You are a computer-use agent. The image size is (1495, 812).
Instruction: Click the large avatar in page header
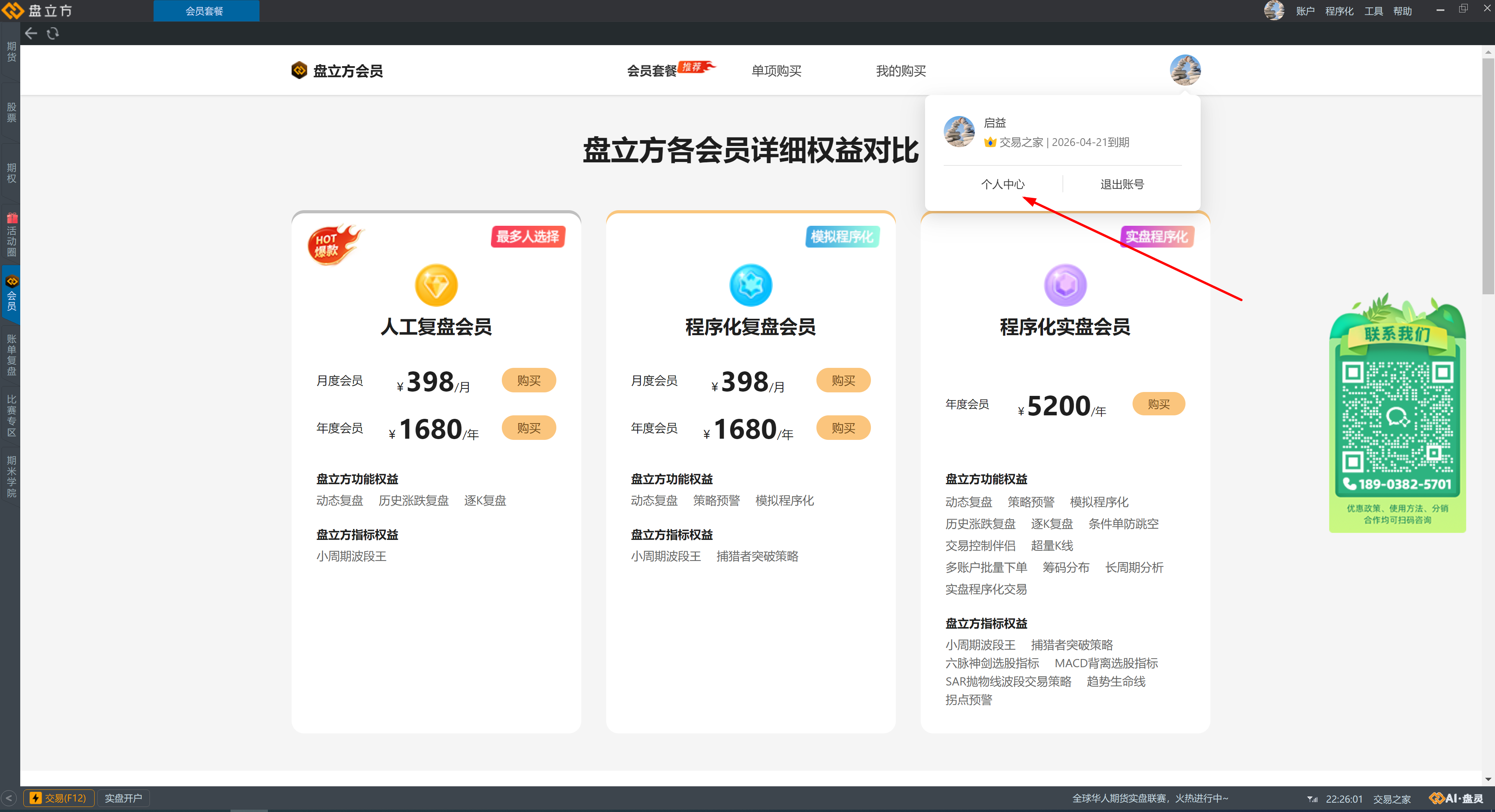pos(1184,70)
